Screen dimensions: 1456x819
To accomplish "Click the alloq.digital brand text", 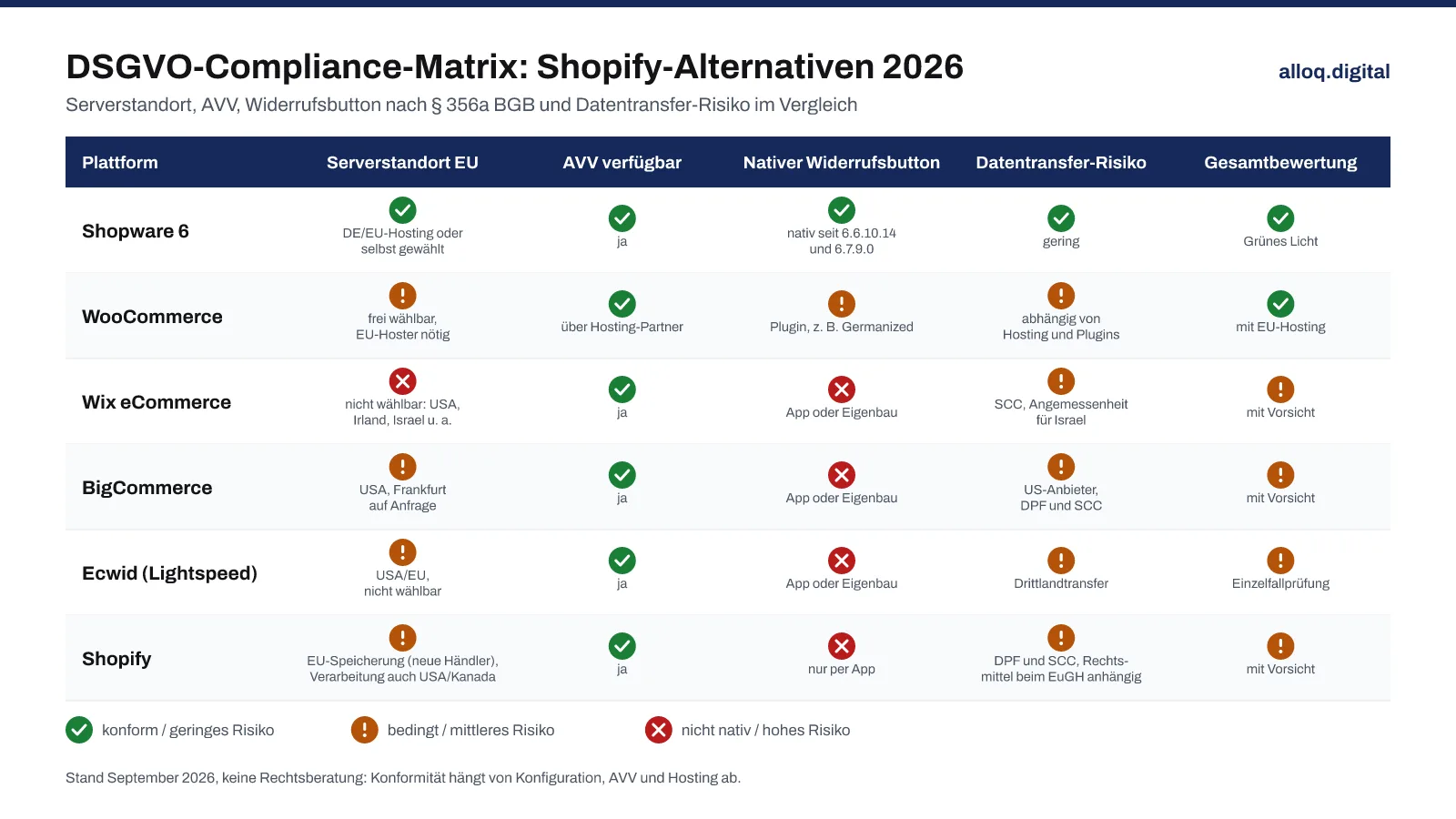I will [x=1334, y=72].
